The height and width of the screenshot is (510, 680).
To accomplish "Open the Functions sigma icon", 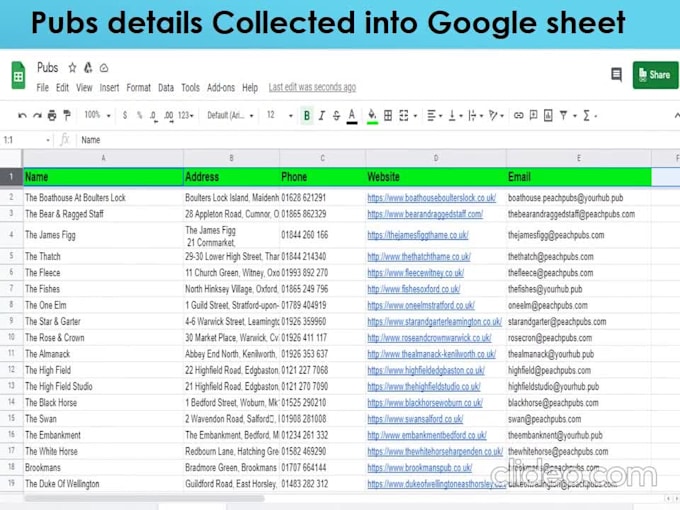I will pos(587,115).
